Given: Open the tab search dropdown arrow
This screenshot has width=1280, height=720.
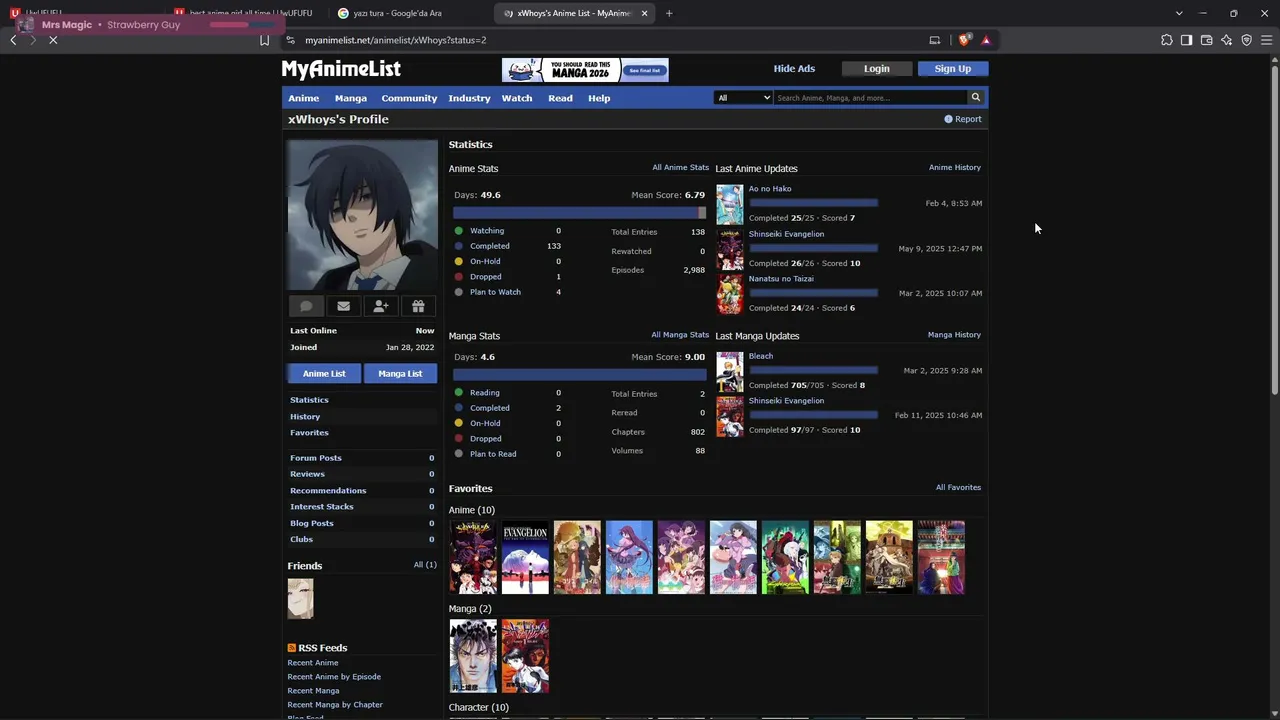Looking at the screenshot, I should coord(1179,13).
